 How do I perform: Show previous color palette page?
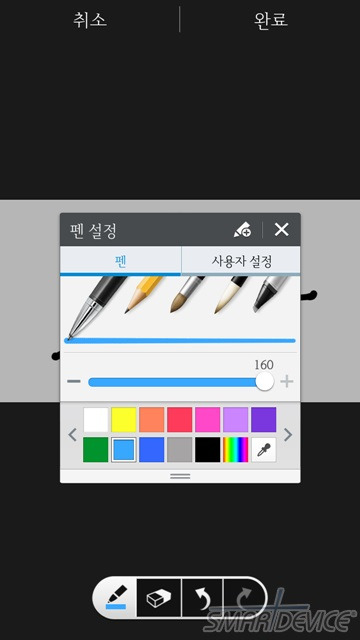coord(73,435)
